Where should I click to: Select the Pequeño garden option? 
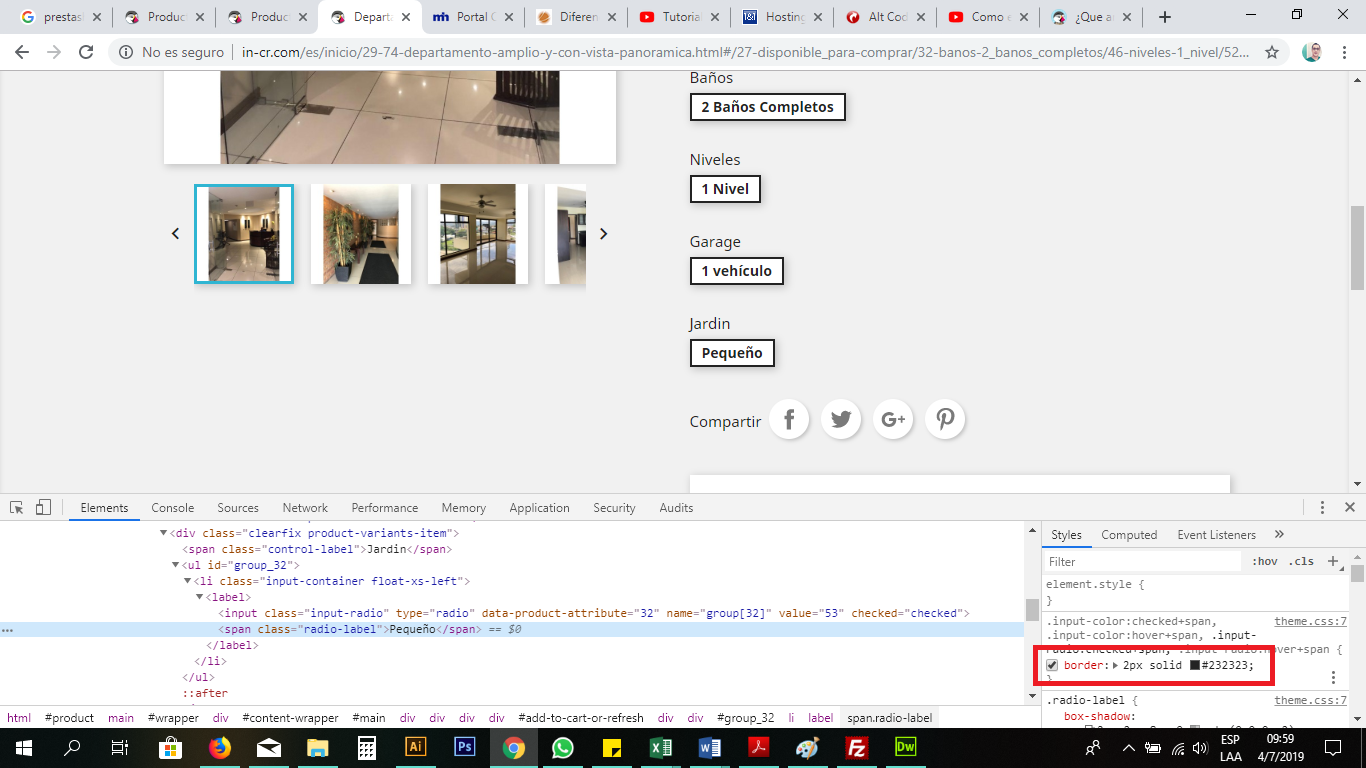point(732,353)
